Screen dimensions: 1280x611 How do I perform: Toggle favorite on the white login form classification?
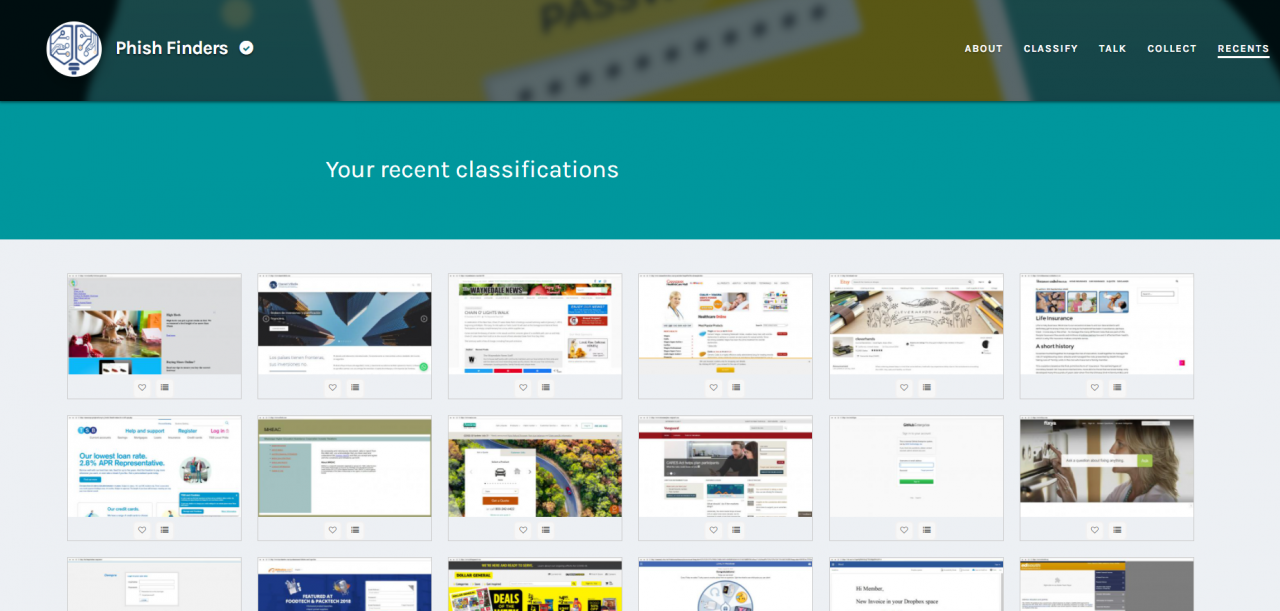point(904,530)
